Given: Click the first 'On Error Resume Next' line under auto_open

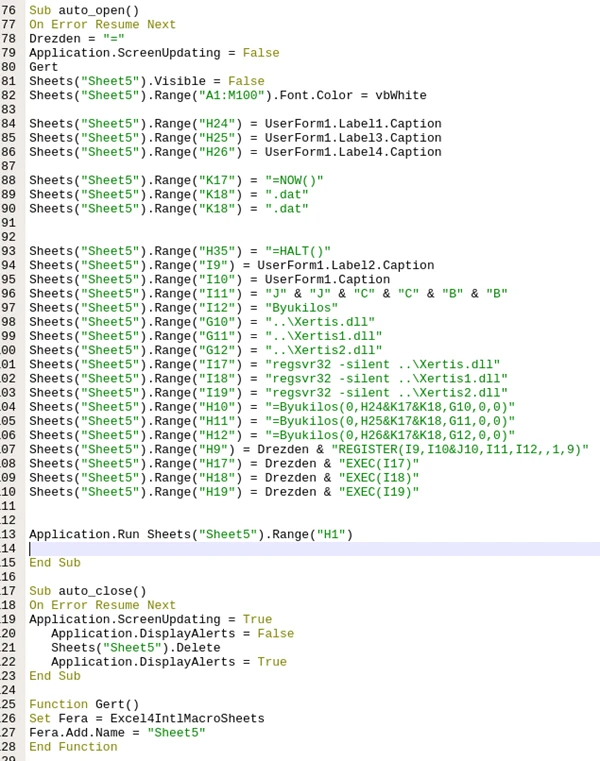Looking at the screenshot, I should coord(102,24).
